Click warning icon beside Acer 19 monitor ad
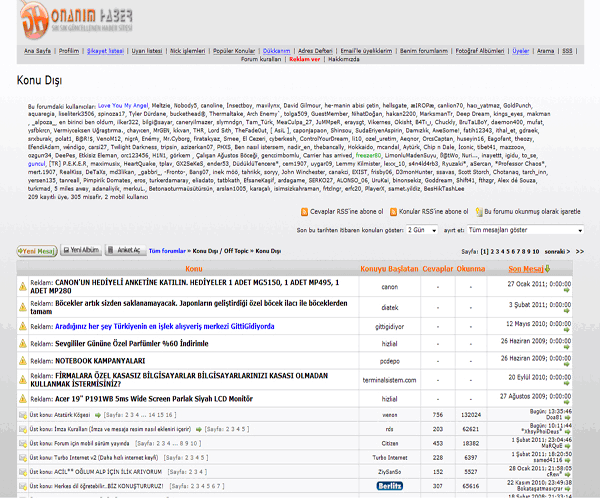Image resolution: width=600 pixels, height=500 pixels. coord(23,399)
